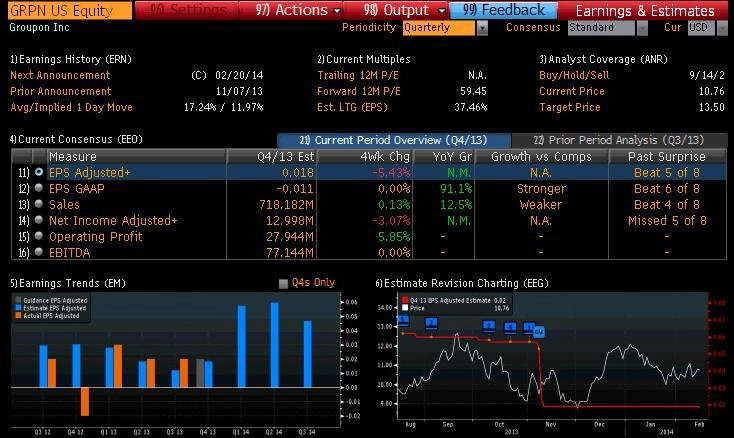Image resolution: width=734 pixels, height=438 pixels.
Task: Click the -5.43% 4Wk change value
Action: tap(391, 173)
